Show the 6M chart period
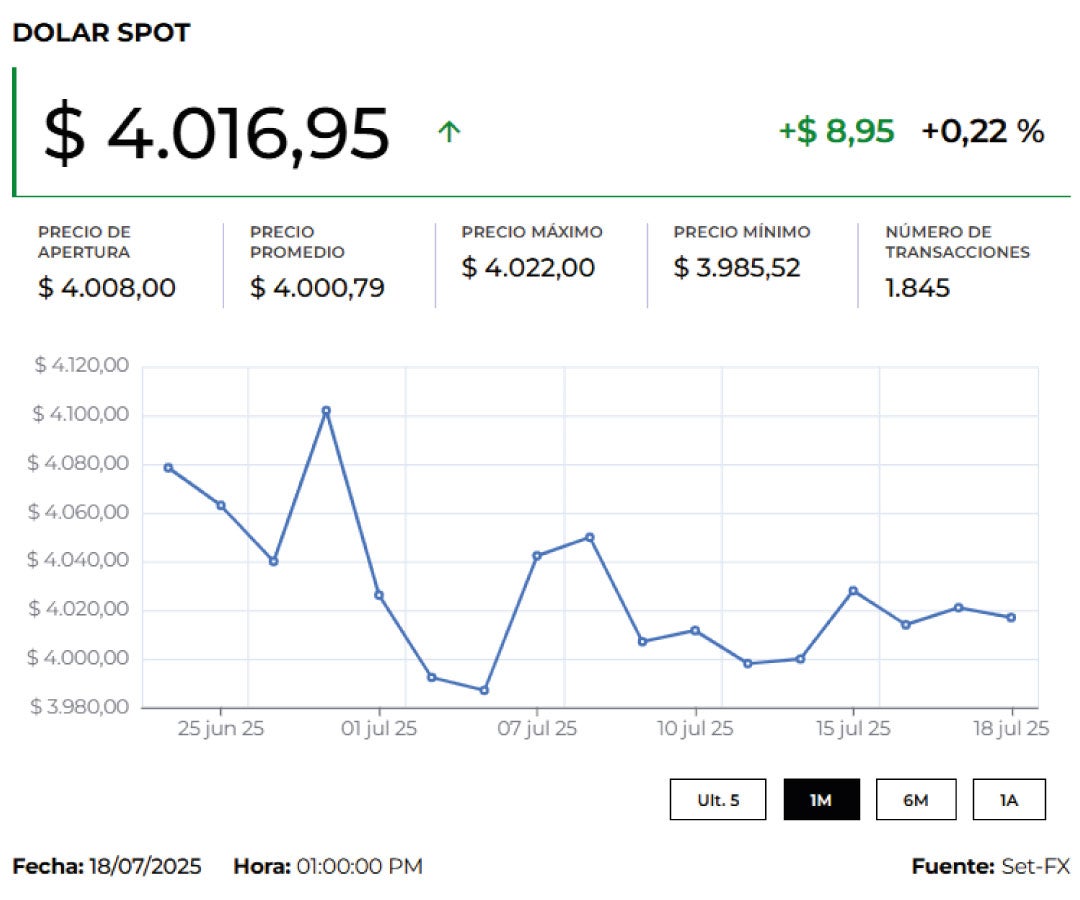 (x=915, y=800)
